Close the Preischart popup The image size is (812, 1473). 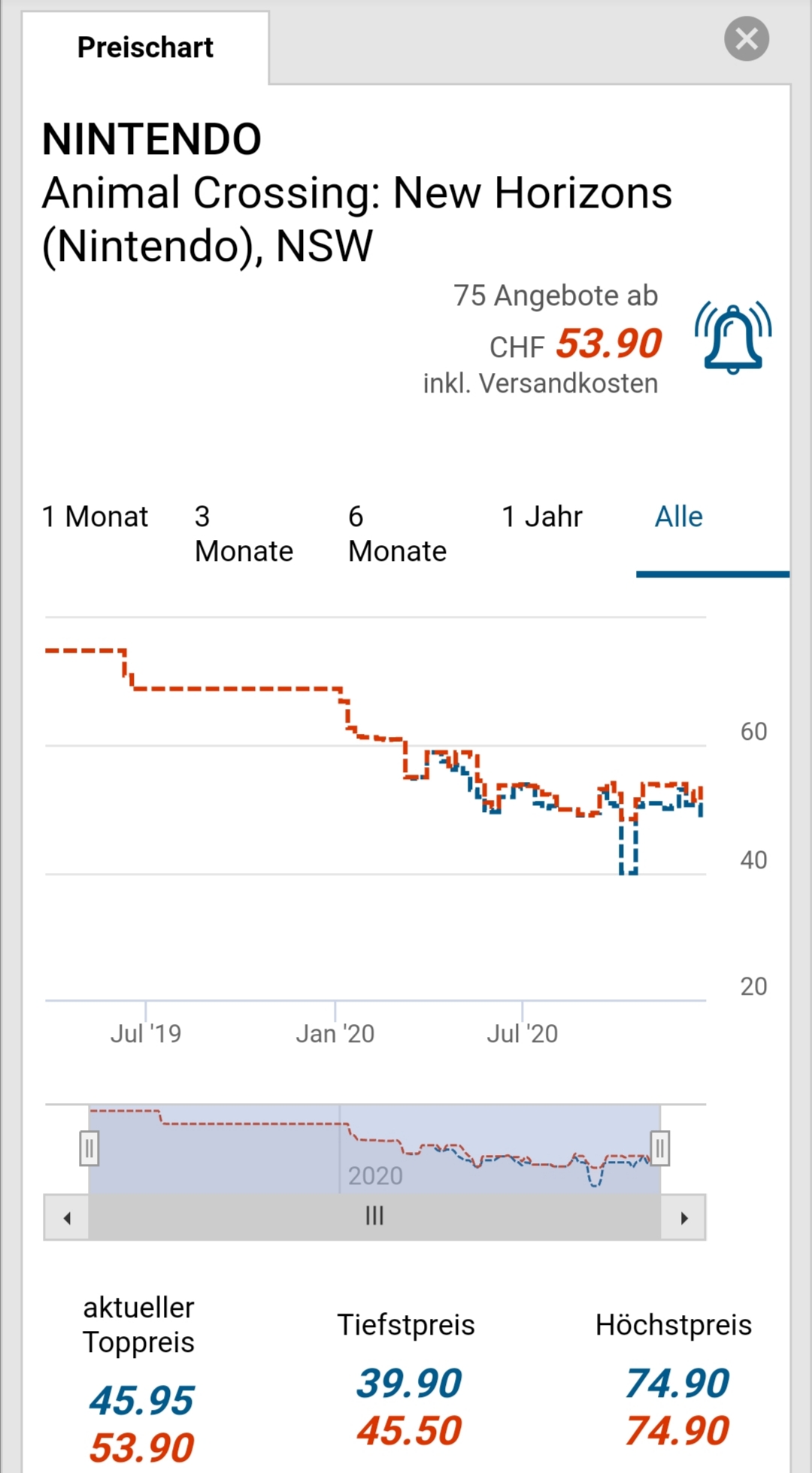tap(746, 38)
